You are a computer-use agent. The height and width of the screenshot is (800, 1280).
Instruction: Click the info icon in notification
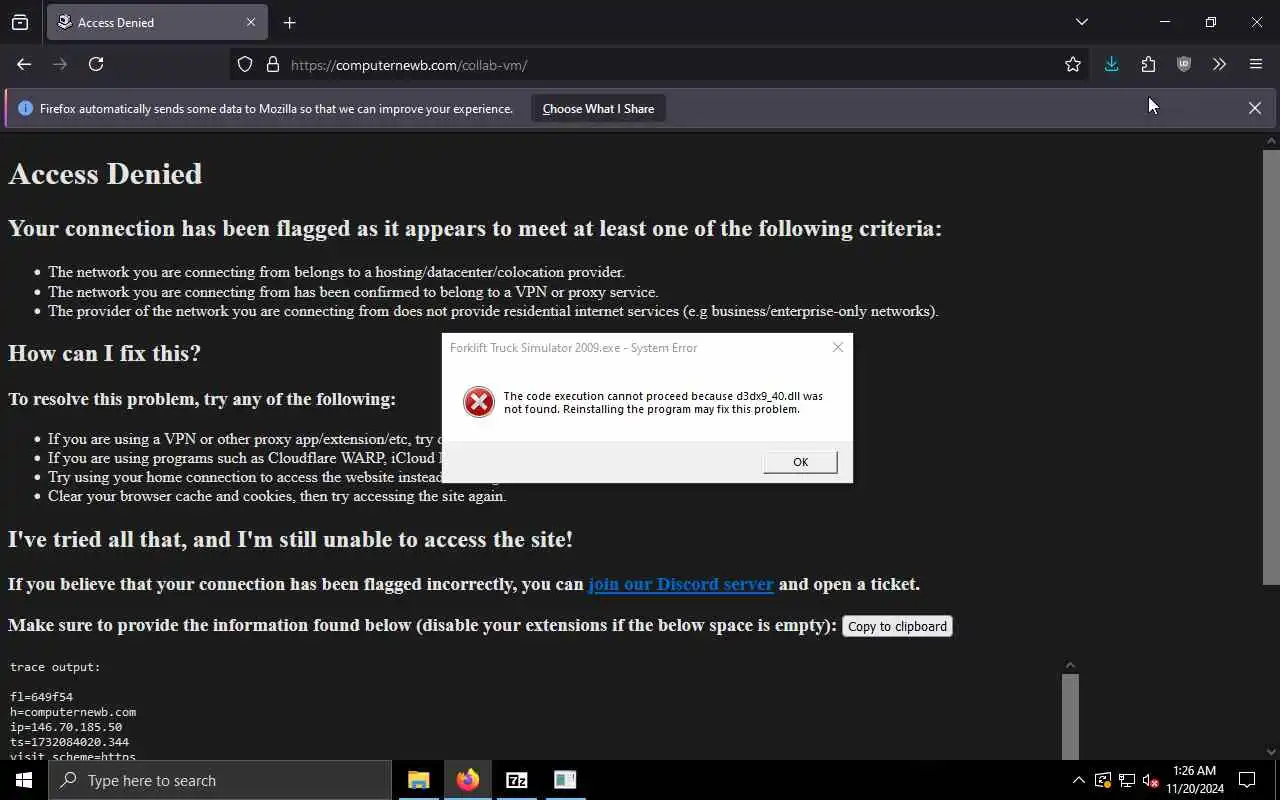tap(25, 109)
